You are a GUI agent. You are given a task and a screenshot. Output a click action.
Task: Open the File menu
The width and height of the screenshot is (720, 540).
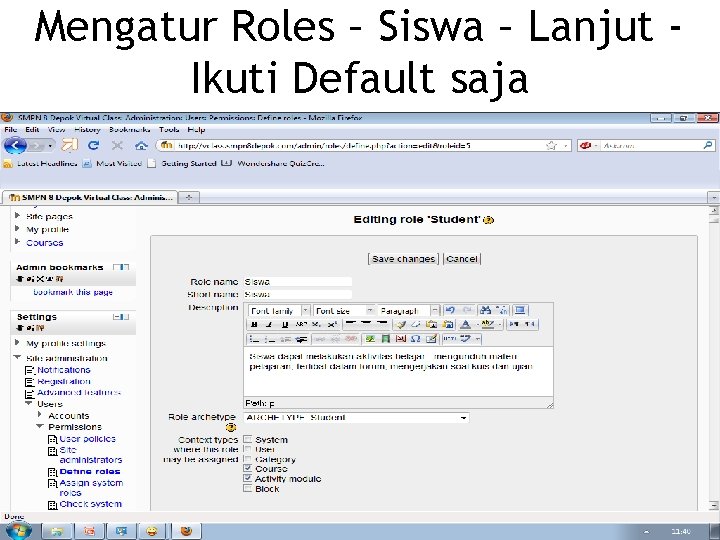pos(11,130)
